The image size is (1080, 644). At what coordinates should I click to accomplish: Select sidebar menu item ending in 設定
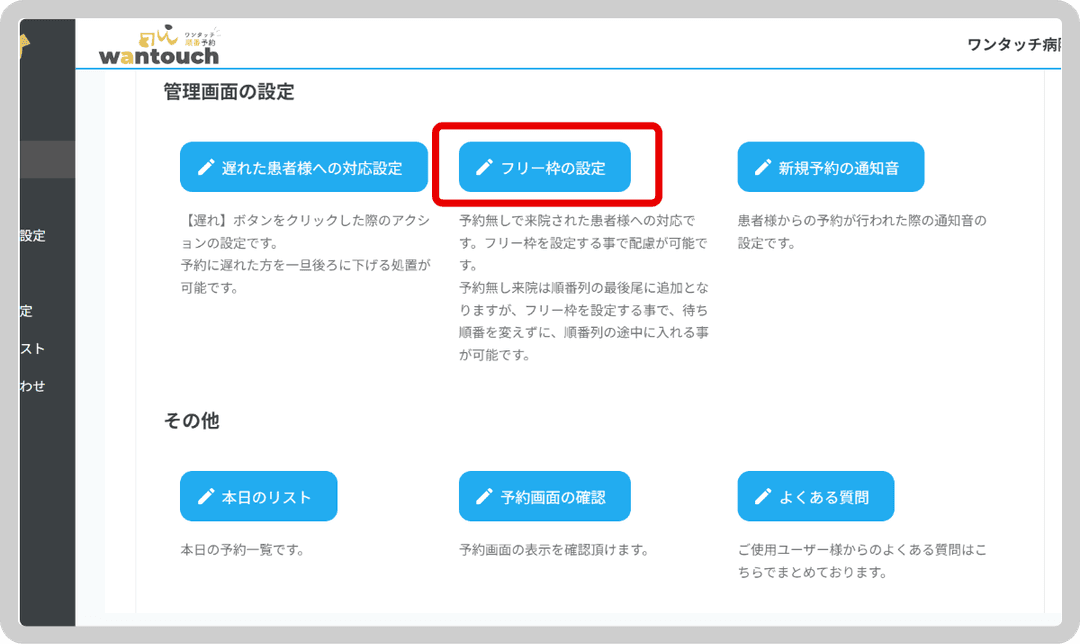tap(33, 236)
